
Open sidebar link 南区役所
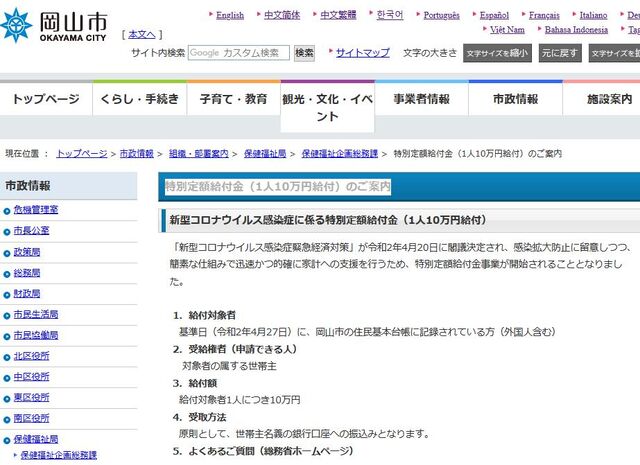31,418
